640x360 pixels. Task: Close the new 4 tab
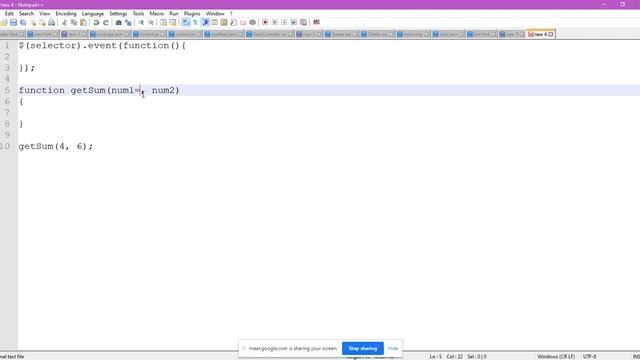[x=551, y=34]
